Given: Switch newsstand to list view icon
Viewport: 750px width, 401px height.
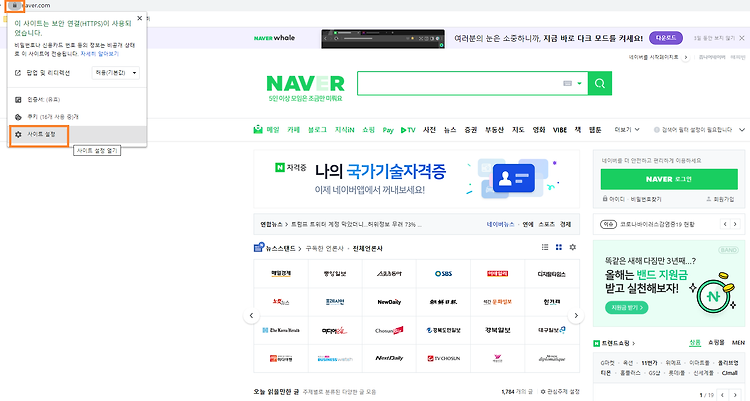Looking at the screenshot, I should (x=545, y=247).
